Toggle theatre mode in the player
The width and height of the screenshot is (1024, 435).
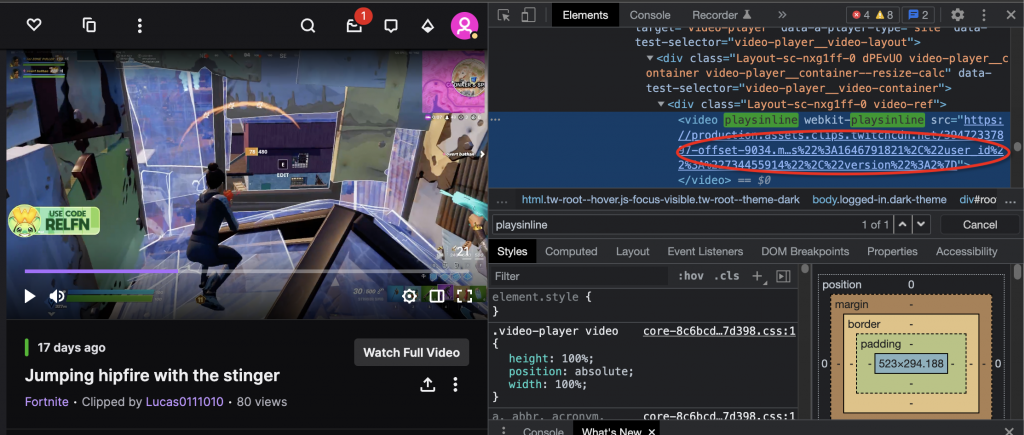pyautogui.click(x=437, y=297)
